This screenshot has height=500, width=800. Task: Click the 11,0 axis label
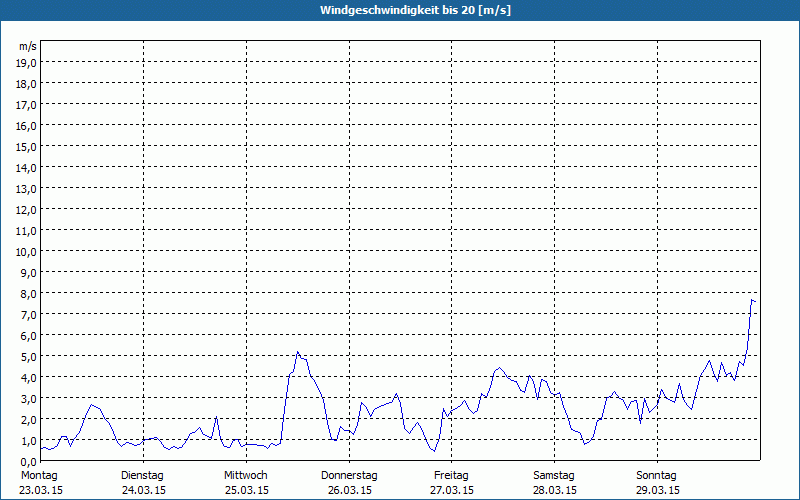tap(27, 231)
